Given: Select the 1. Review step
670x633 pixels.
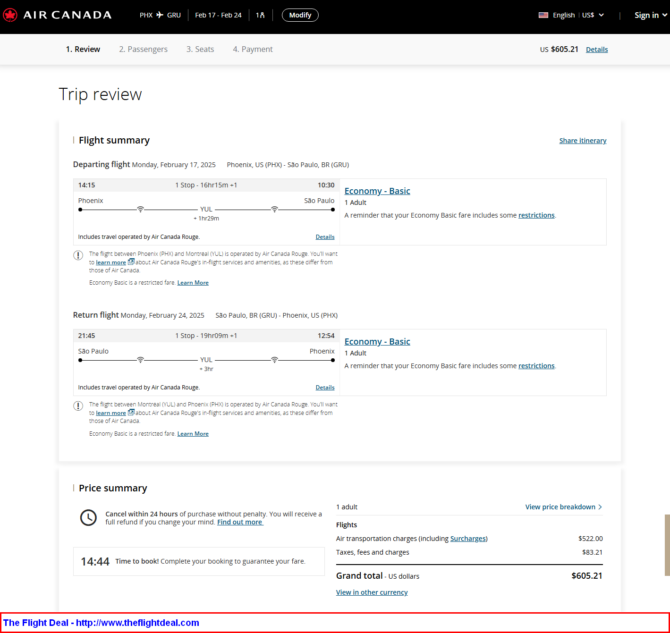Looking at the screenshot, I should [x=83, y=49].
